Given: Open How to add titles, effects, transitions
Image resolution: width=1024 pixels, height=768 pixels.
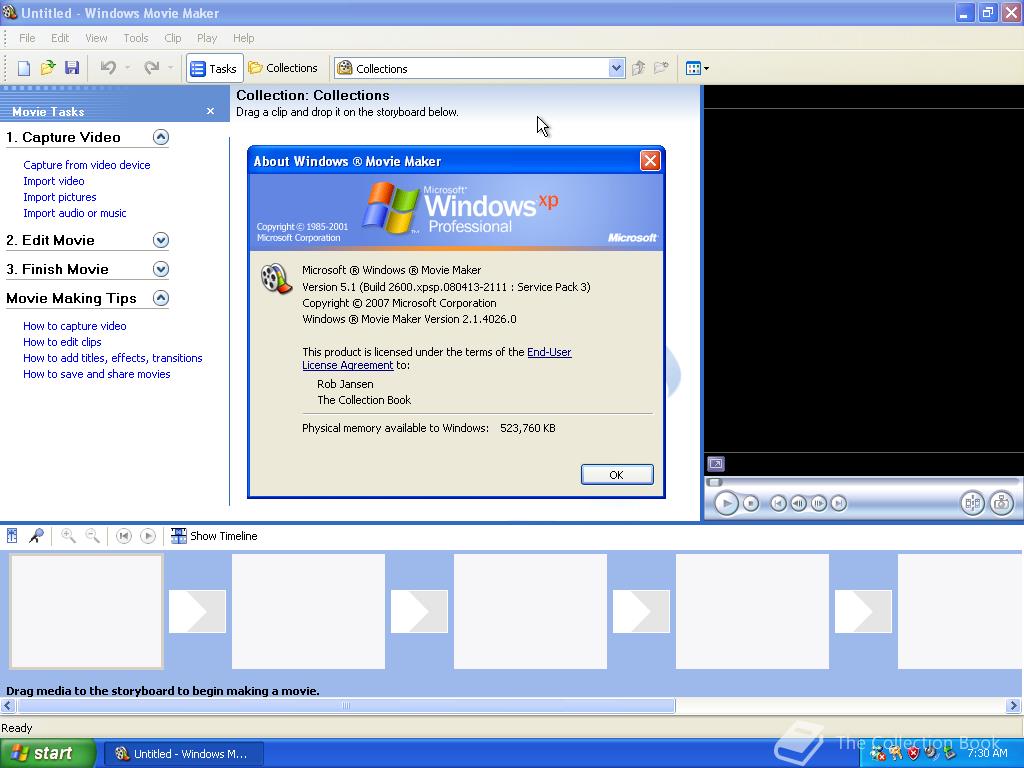Looking at the screenshot, I should click(x=112, y=358).
